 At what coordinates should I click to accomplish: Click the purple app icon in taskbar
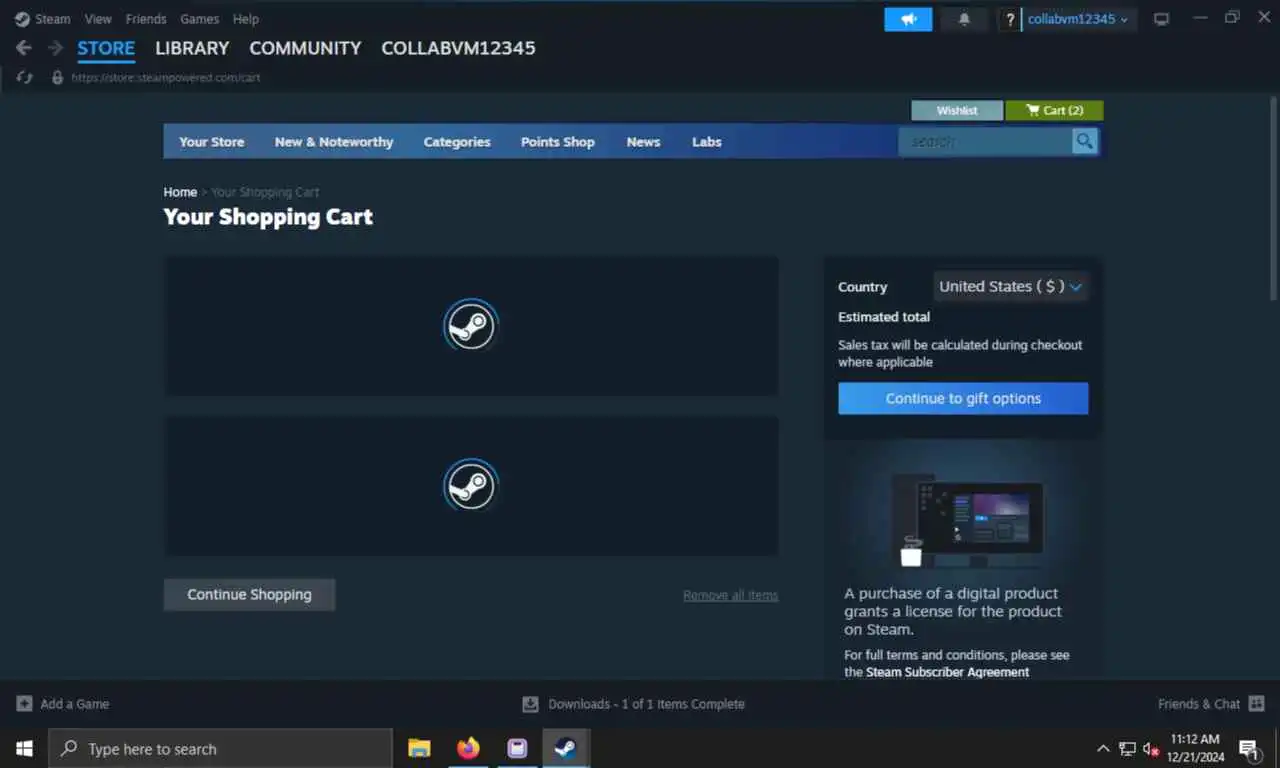(517, 748)
